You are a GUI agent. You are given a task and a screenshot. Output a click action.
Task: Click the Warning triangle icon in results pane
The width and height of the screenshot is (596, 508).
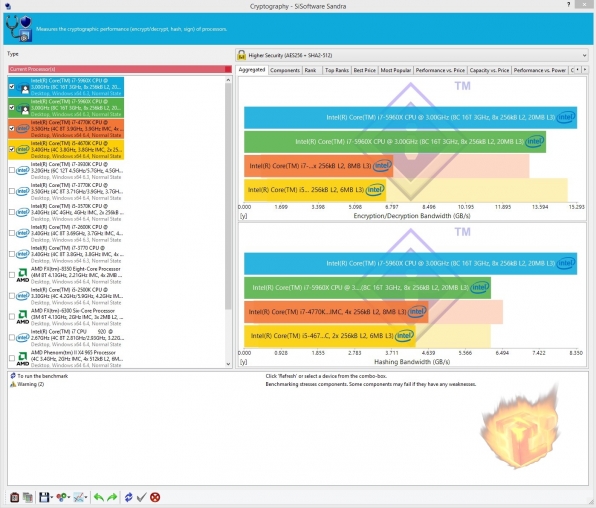(13, 384)
